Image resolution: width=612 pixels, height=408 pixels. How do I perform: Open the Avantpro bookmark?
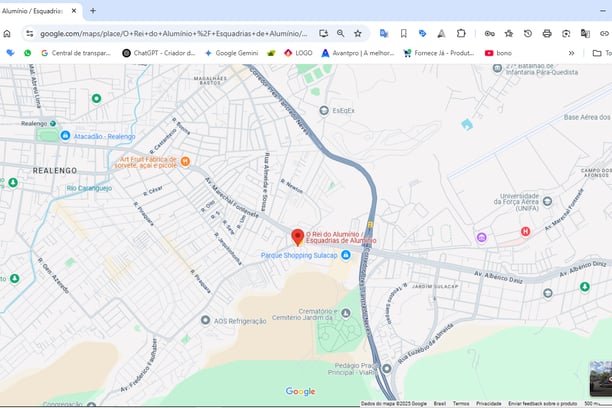[x=358, y=53]
